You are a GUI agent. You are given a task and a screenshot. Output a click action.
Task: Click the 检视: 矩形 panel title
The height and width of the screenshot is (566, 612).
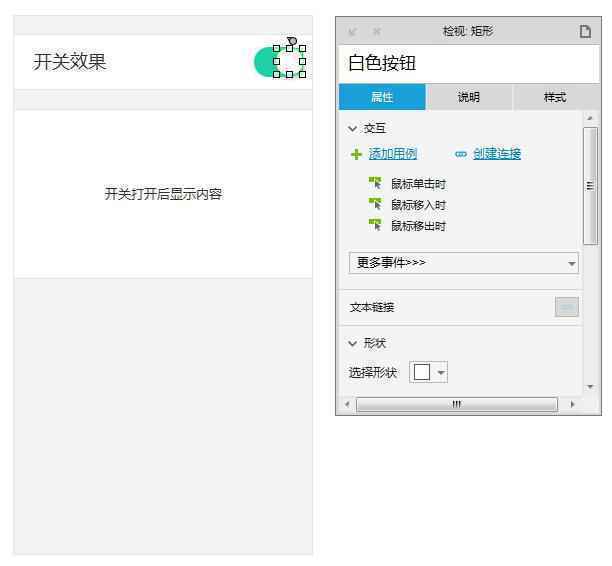[x=468, y=31]
